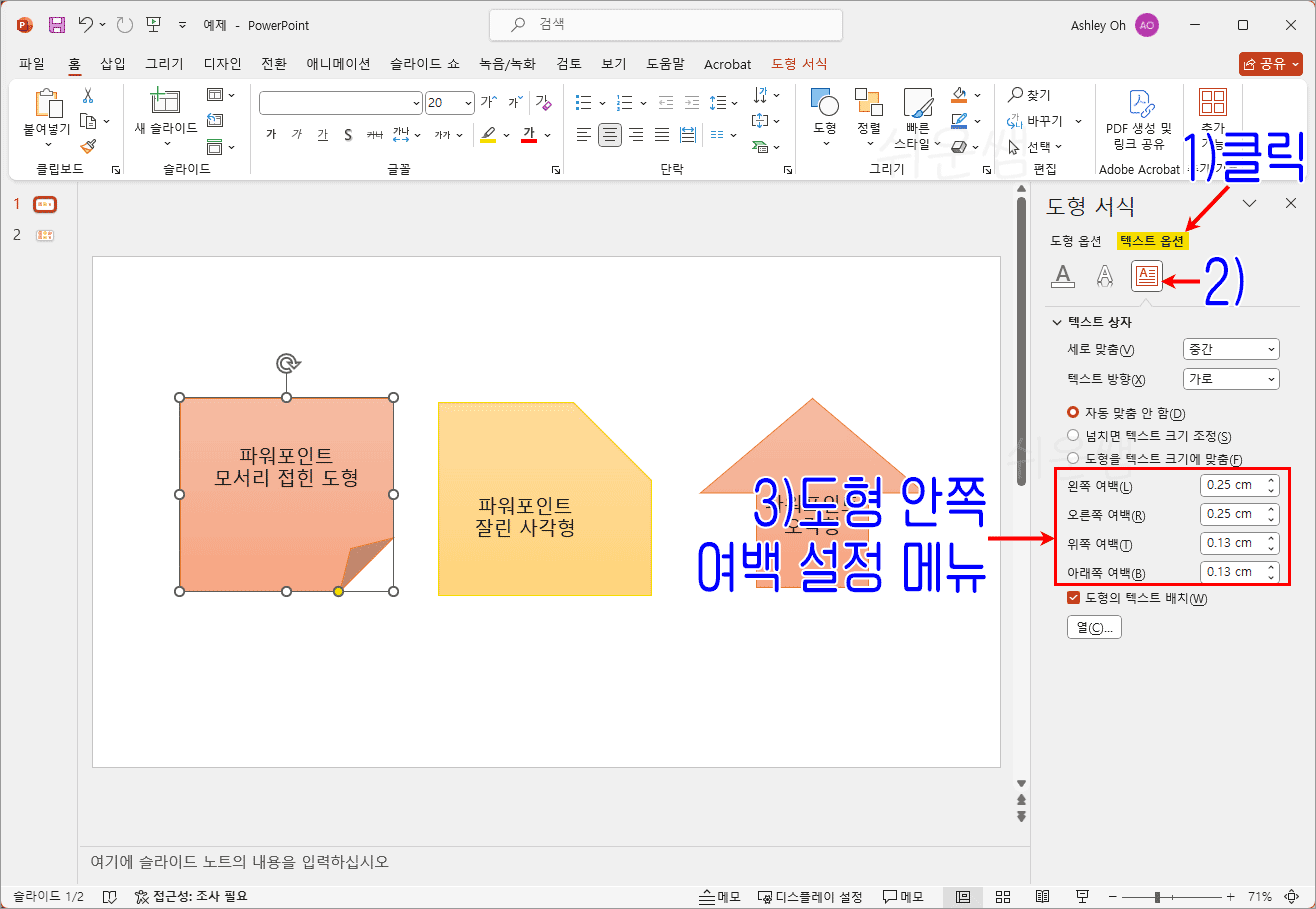Screen dimensions: 1316x909
Task: Open the PDF 생성 및 링크 공유 Acrobat tool
Action: point(1139,120)
